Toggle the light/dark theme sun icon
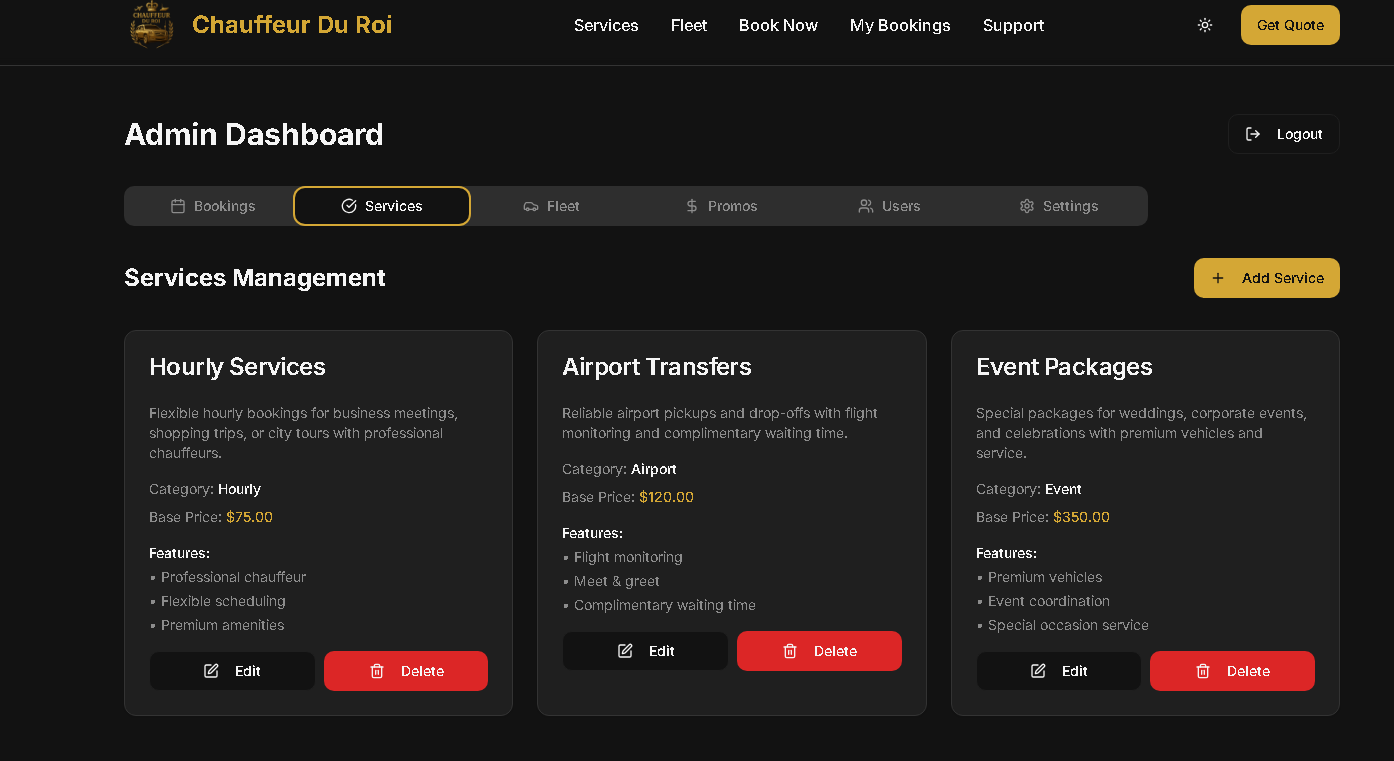 pos(1205,25)
